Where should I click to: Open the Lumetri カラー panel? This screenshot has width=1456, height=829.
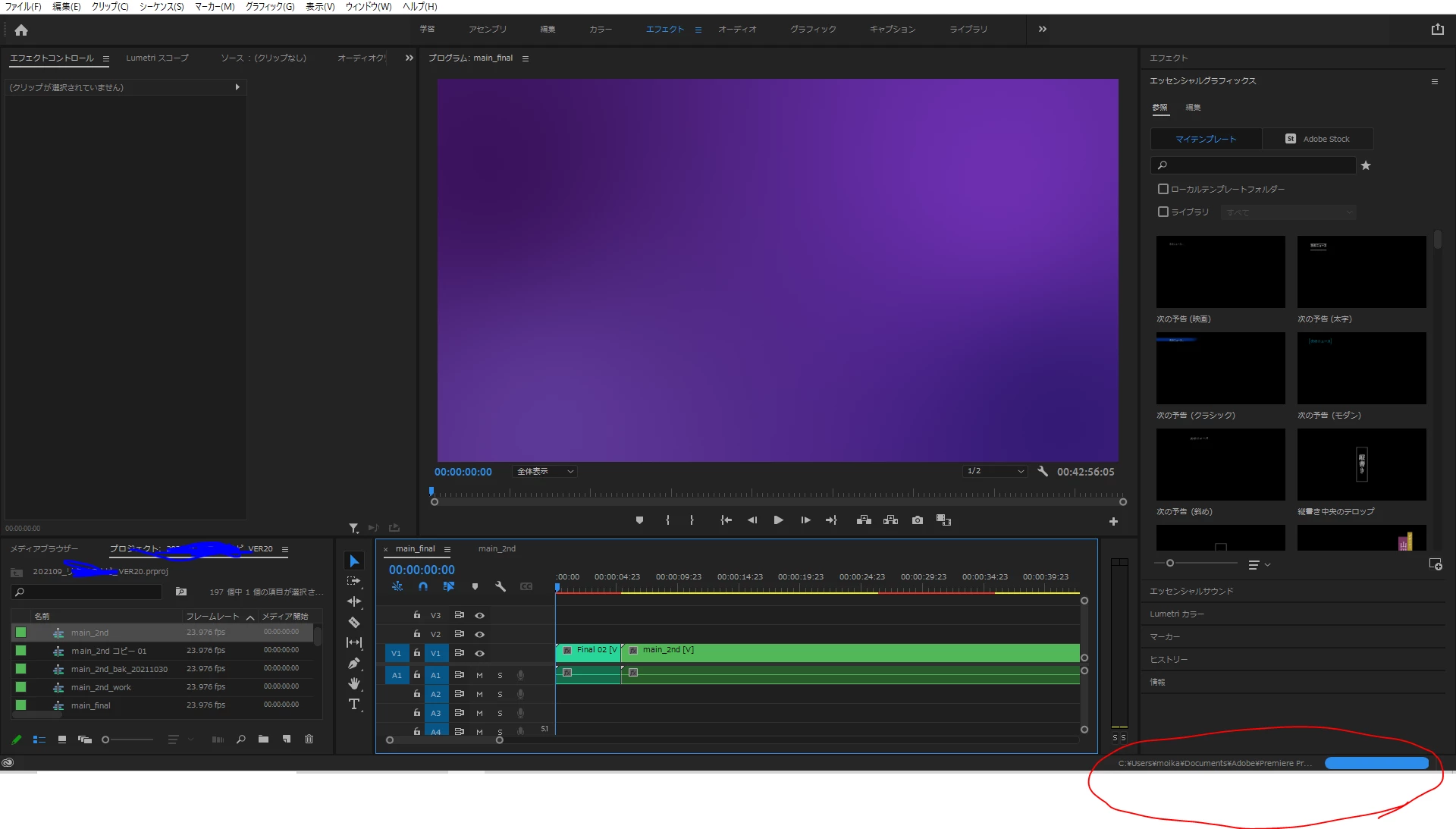tap(1177, 614)
